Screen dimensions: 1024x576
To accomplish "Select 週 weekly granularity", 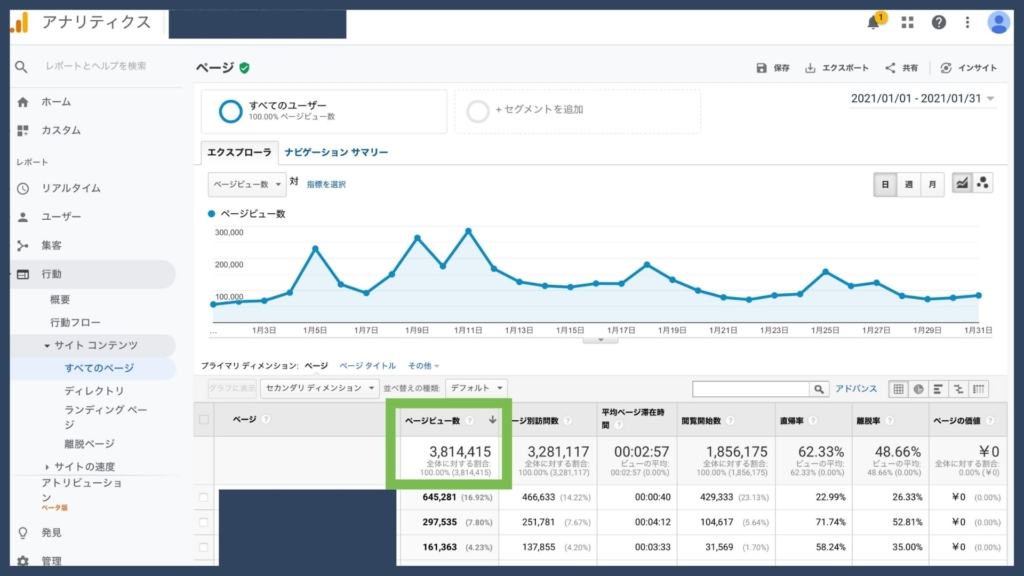I will click(x=908, y=184).
